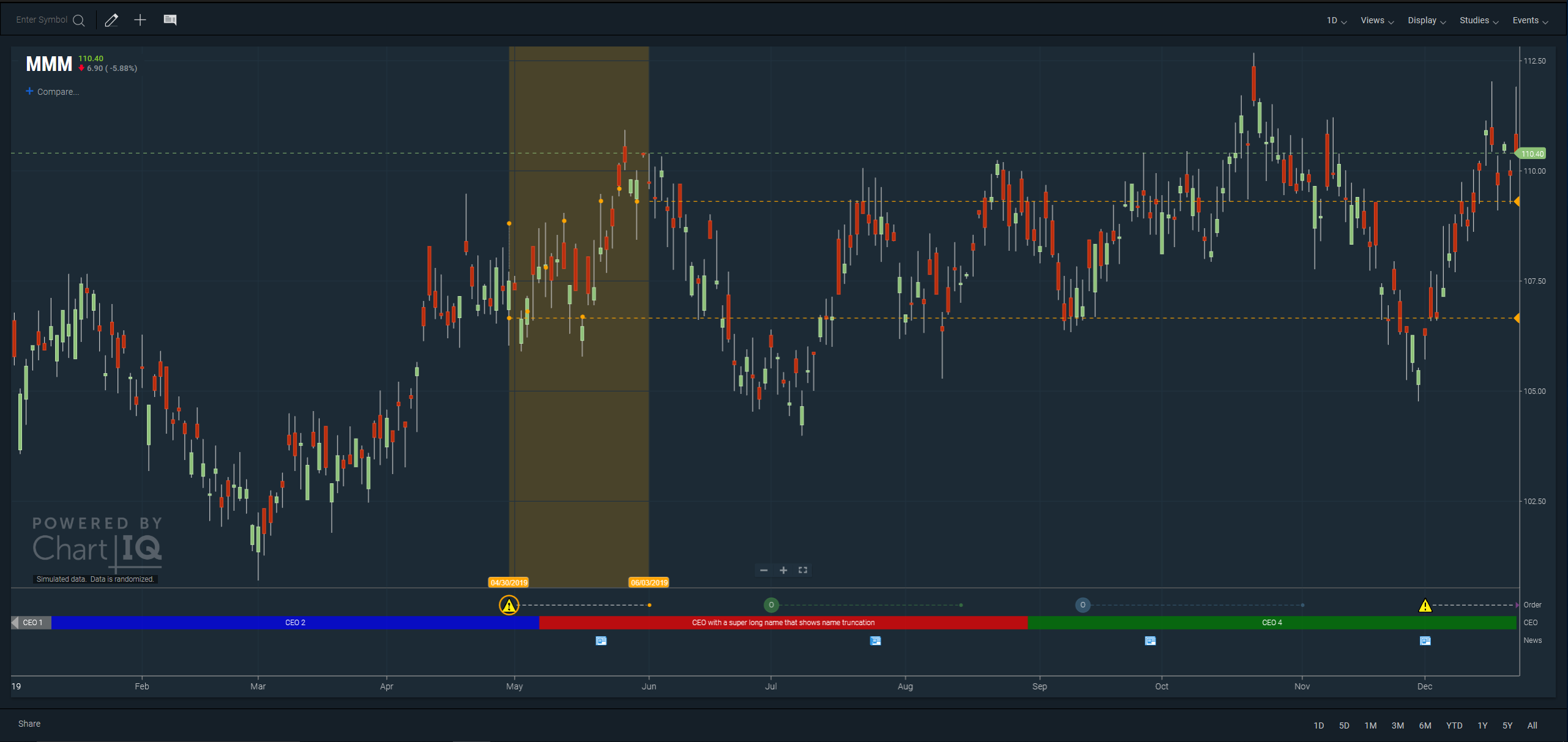Click the News swimlane label
This screenshot has width=1568, height=742.
[x=1533, y=640]
